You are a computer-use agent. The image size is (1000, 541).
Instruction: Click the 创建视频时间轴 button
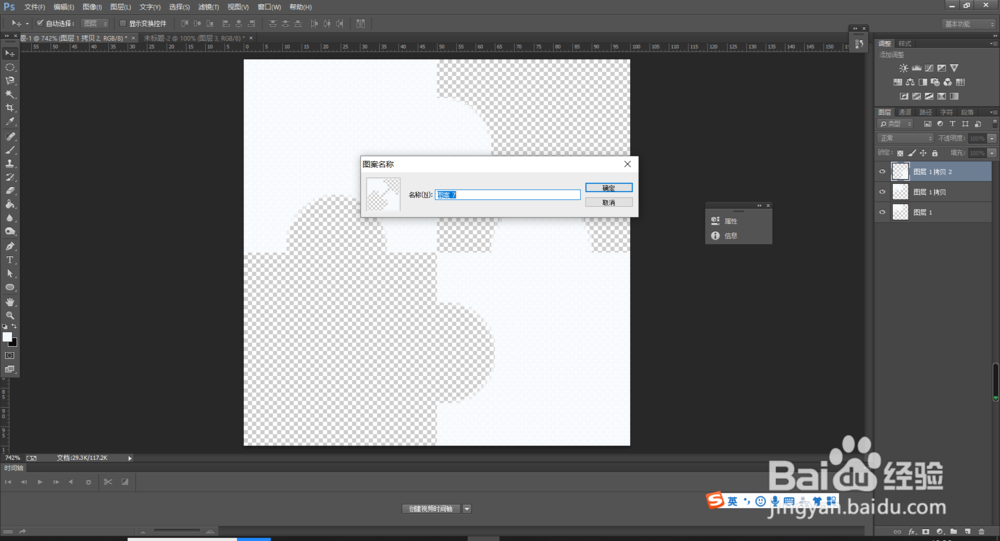(430, 508)
